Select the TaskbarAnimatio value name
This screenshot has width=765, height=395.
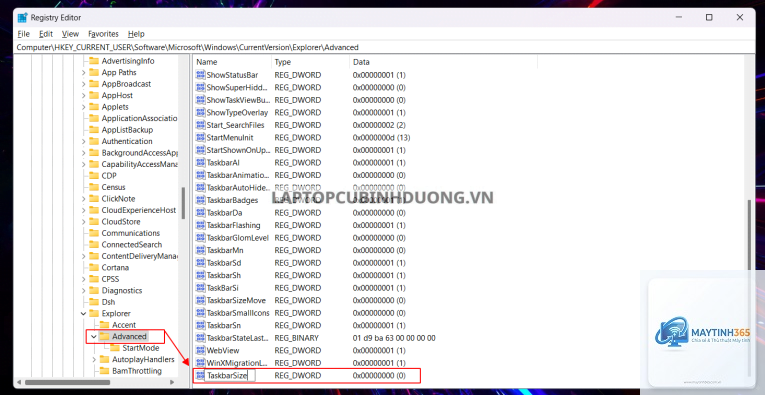coord(238,175)
